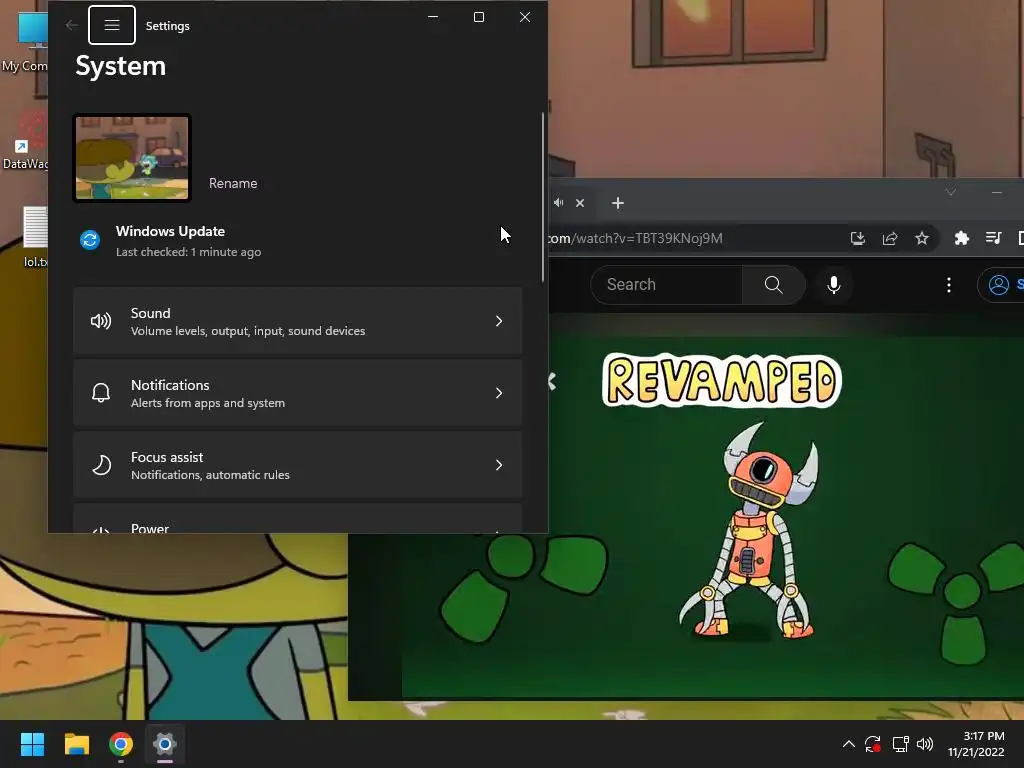Image resolution: width=1024 pixels, height=768 pixels.
Task: Click the Settings gear on taskbar
Action: tap(165, 744)
